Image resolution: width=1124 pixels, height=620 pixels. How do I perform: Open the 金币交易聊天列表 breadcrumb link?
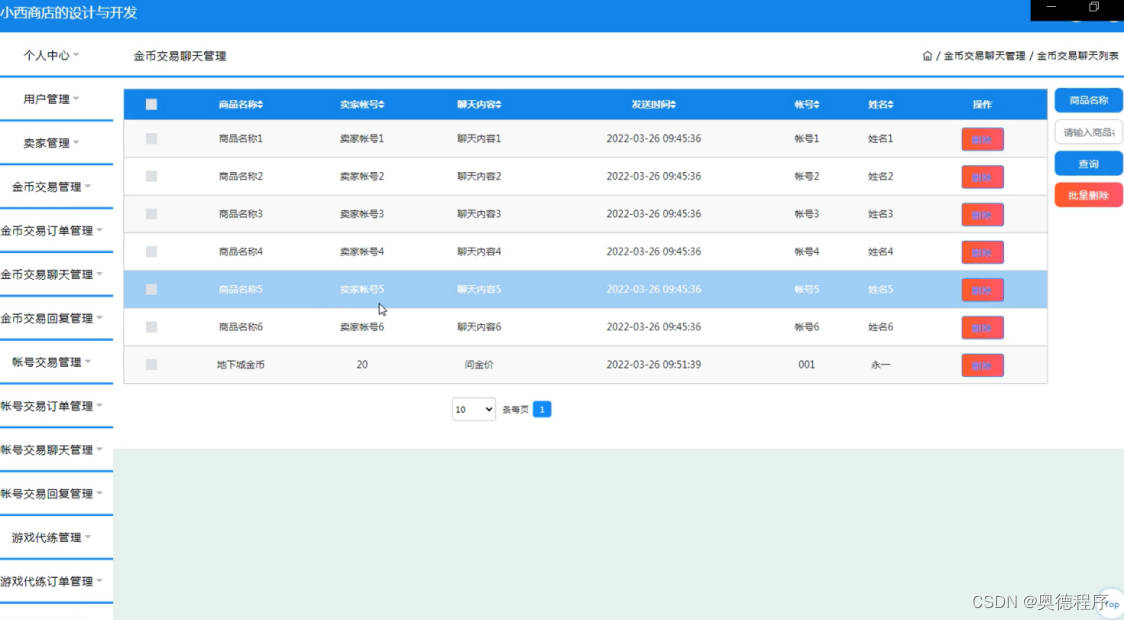coord(1077,57)
